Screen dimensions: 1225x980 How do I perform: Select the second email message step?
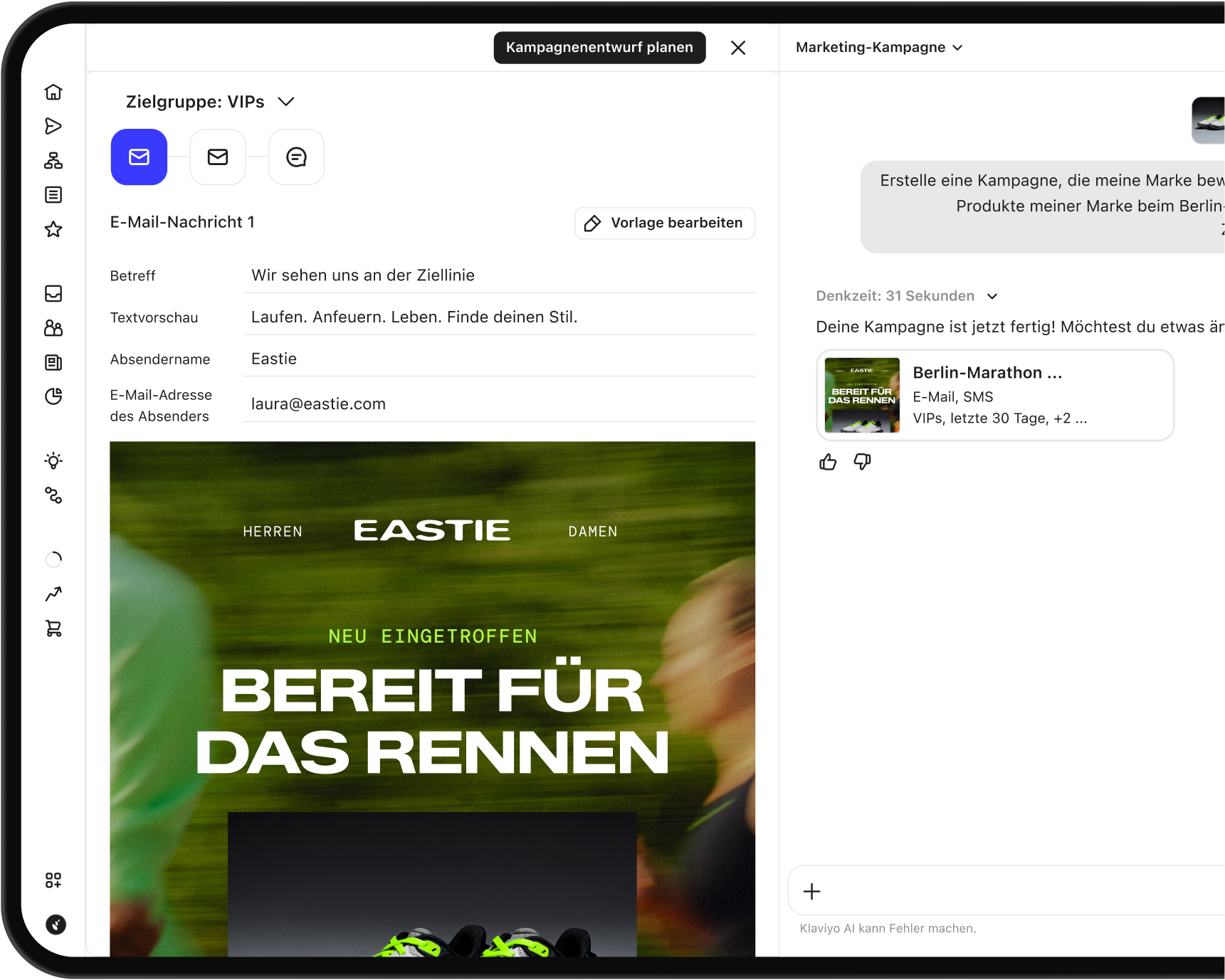pyautogui.click(x=218, y=157)
